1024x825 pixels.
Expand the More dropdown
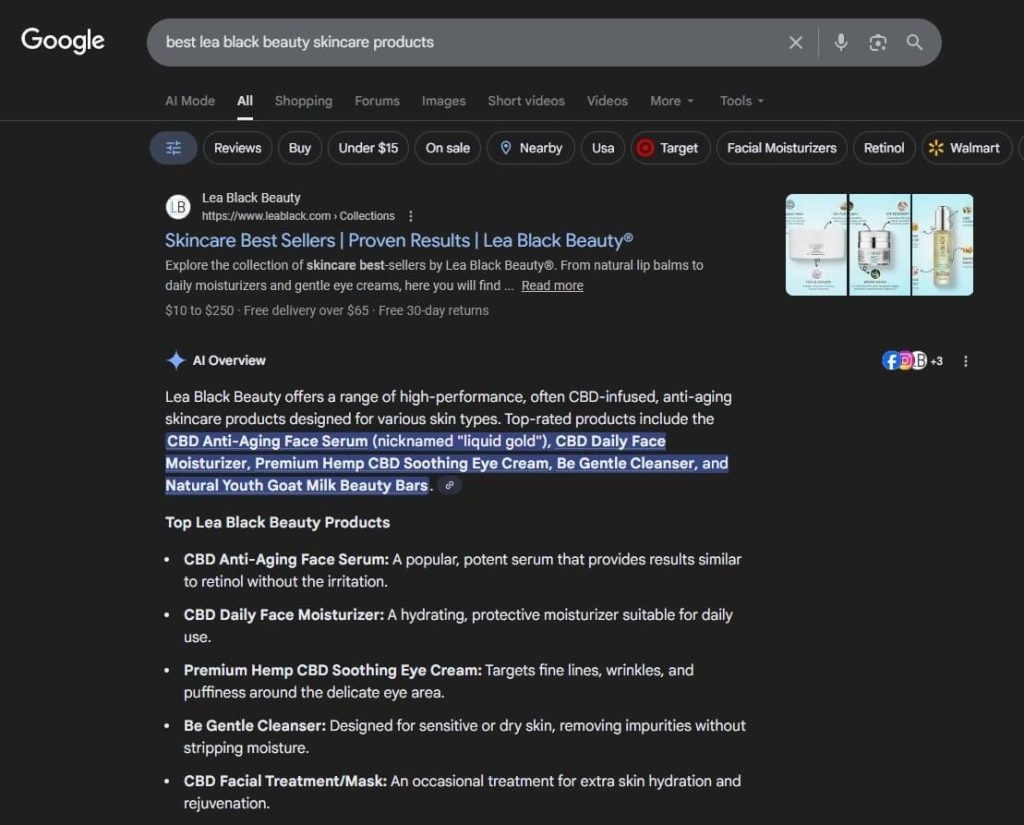[x=671, y=101]
